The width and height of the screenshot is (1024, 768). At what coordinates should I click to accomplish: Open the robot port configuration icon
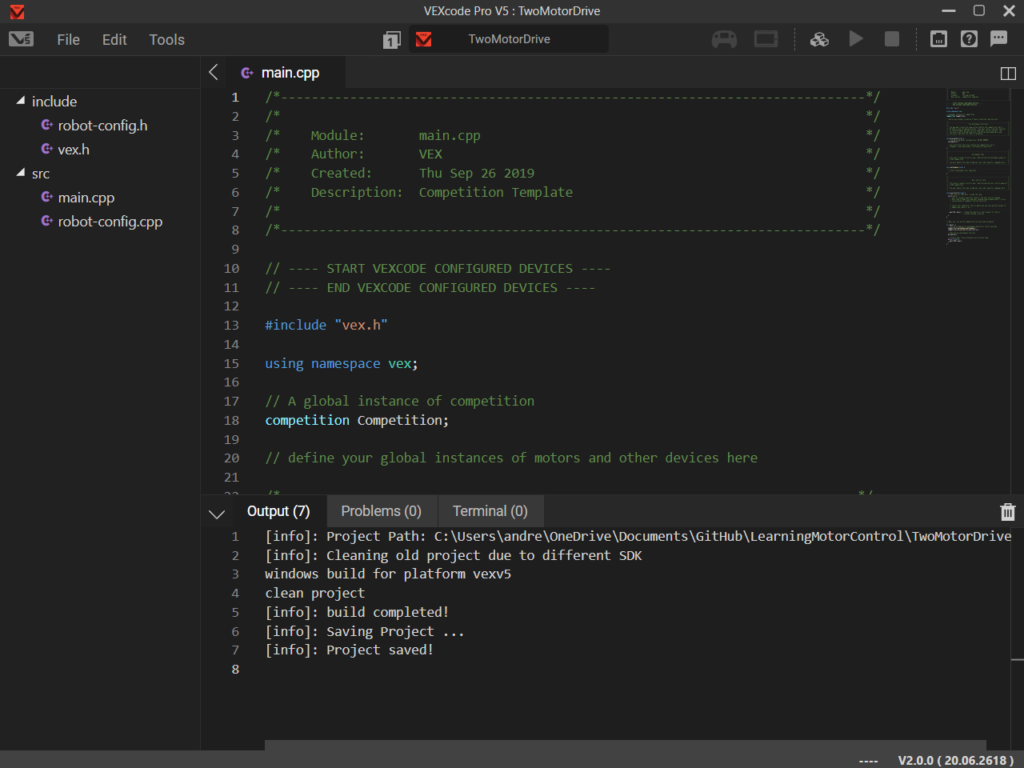coord(938,39)
